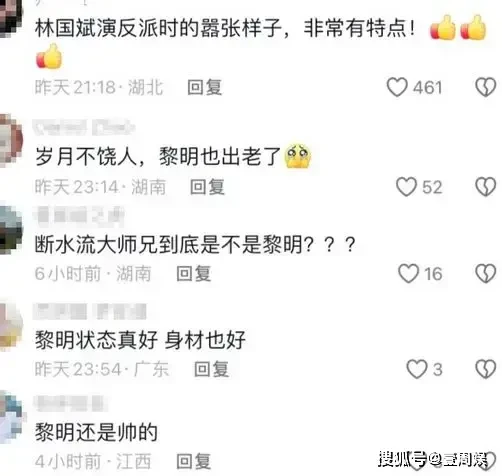This screenshot has width=502, height=476.
Task: Reply to the 断水流大师兄 comment
Action: tap(193, 274)
